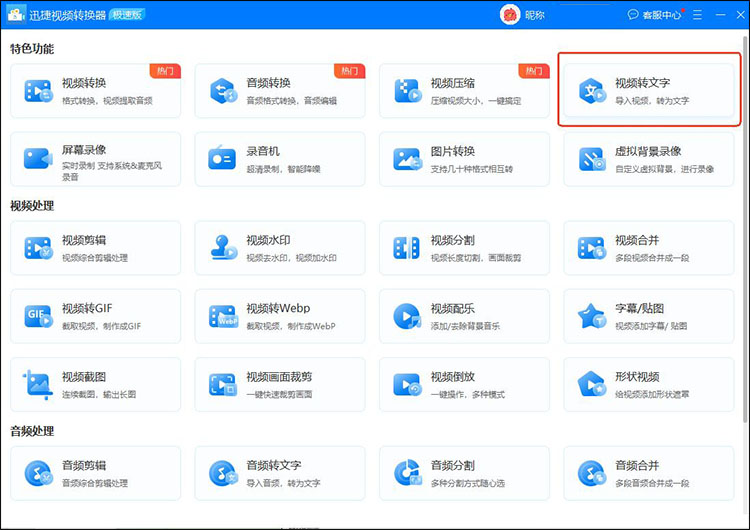Click the 音频处理 section heading
The width and height of the screenshot is (750, 530).
[32, 431]
